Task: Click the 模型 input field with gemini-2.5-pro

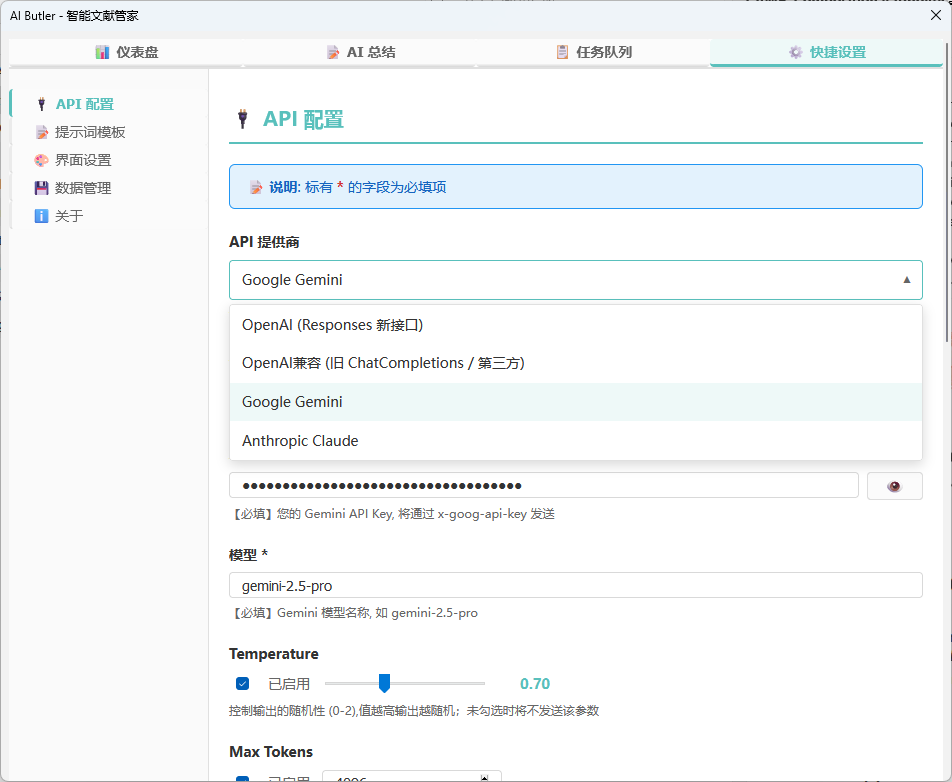Action: 575,586
